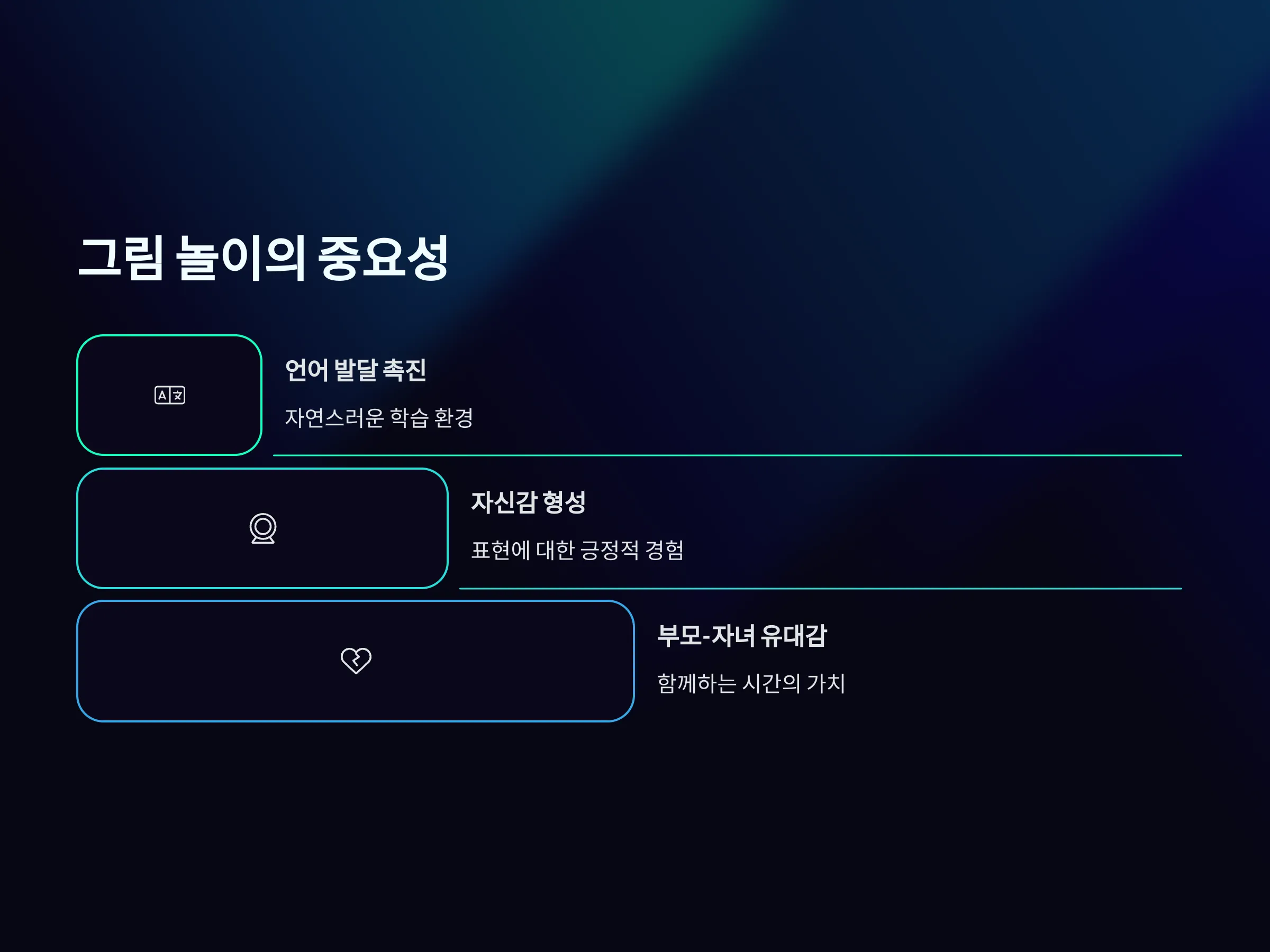The image size is (1270, 952).
Task: Click the divider line under 표현에 대한 긍정적 경험
Action: [820, 588]
